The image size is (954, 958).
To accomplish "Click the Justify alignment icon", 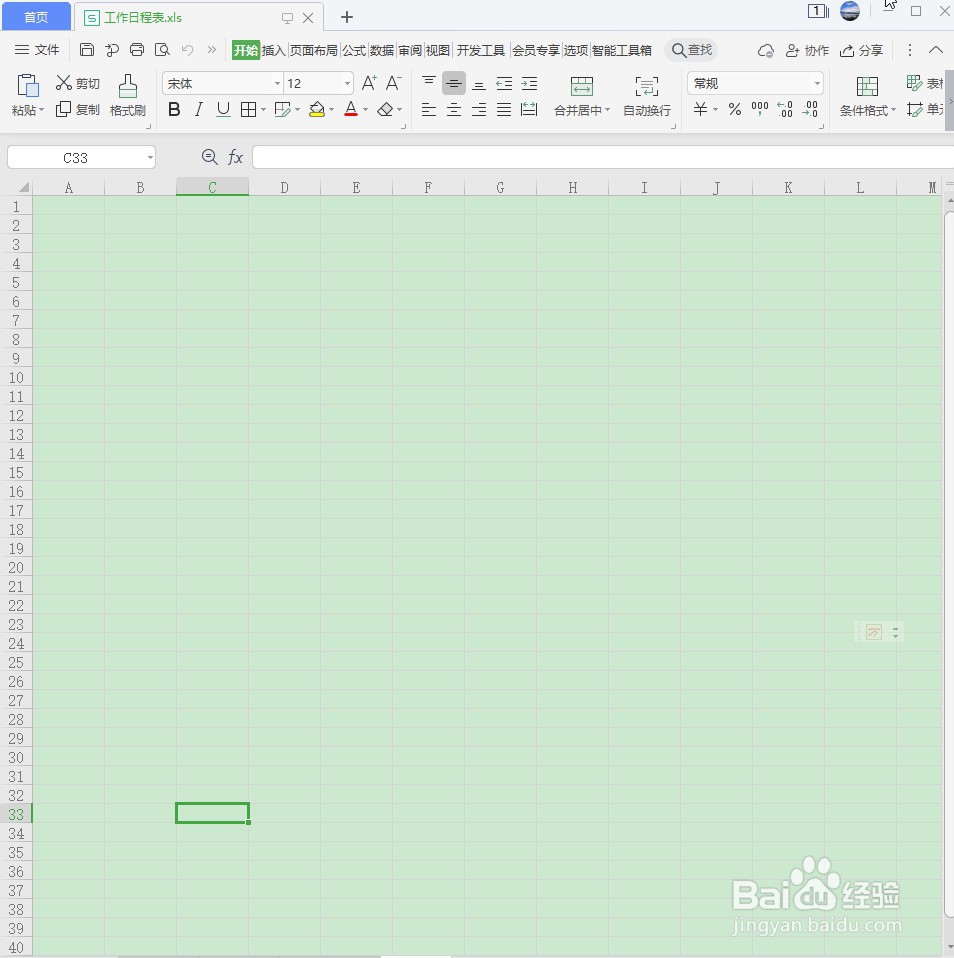I will [504, 109].
